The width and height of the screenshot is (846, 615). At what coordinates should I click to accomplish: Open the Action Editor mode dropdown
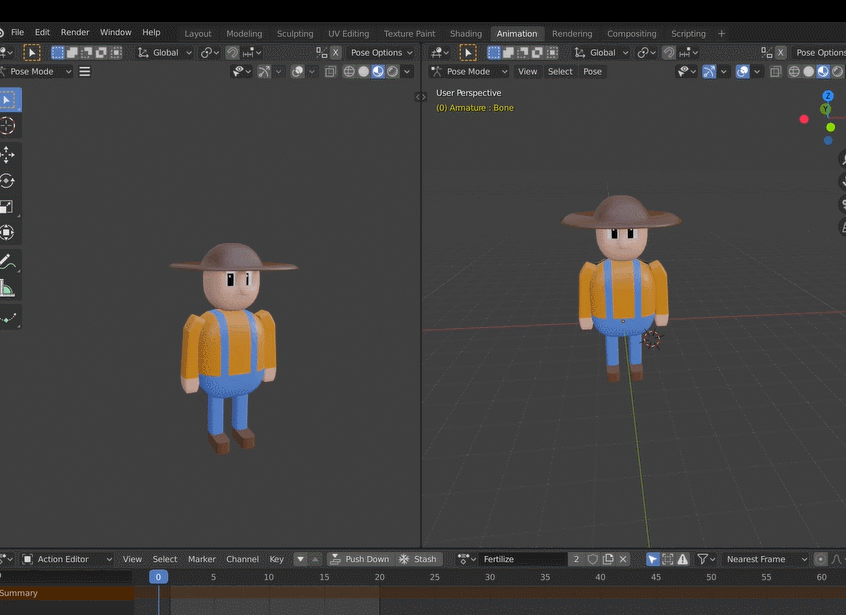(69, 559)
